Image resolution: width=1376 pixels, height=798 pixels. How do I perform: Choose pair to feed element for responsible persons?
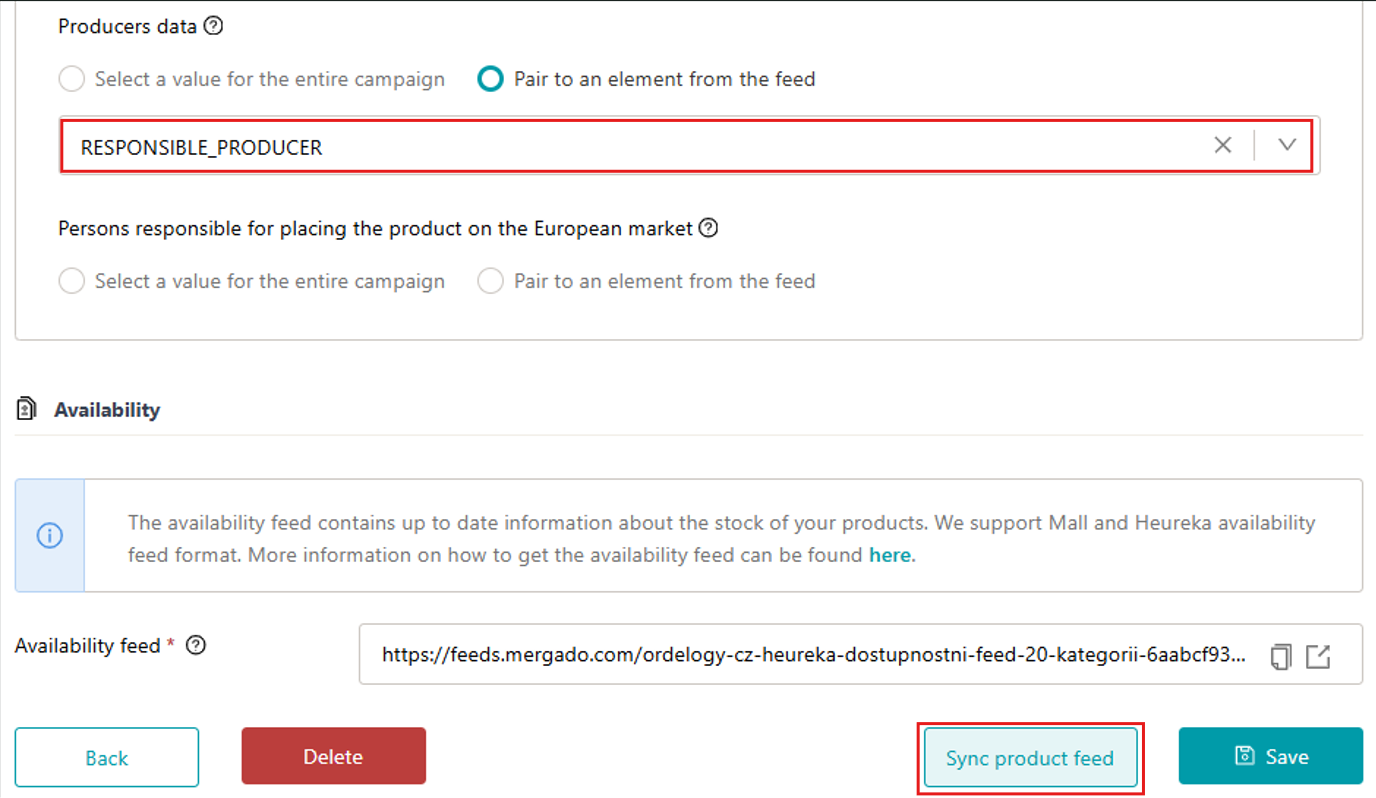(490, 281)
